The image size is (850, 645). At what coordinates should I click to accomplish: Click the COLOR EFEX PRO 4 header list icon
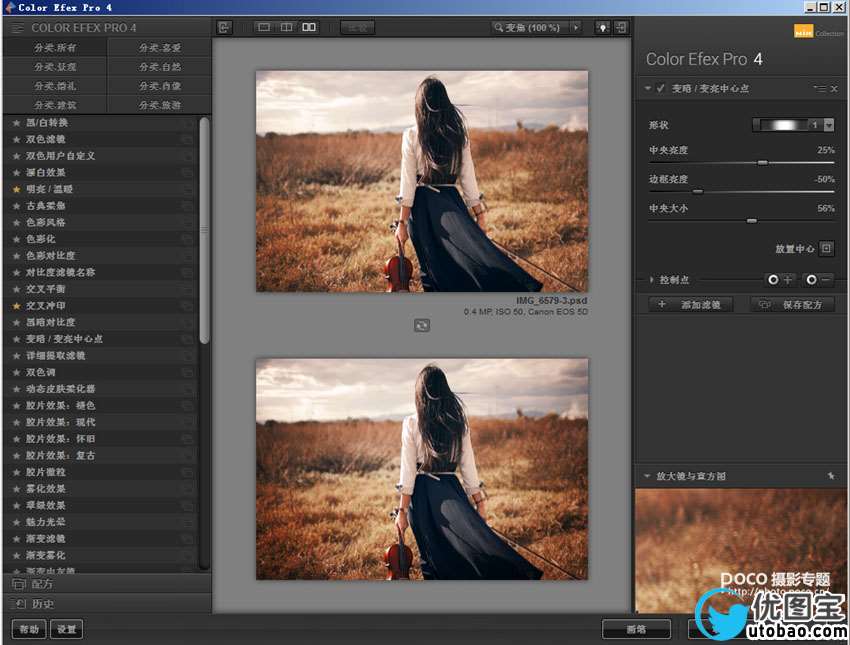[18, 28]
